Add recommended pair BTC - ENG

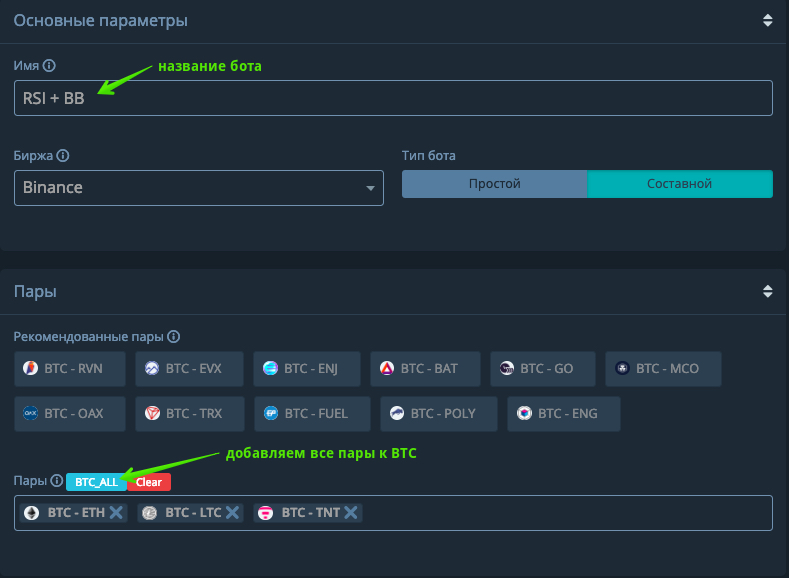(564, 413)
